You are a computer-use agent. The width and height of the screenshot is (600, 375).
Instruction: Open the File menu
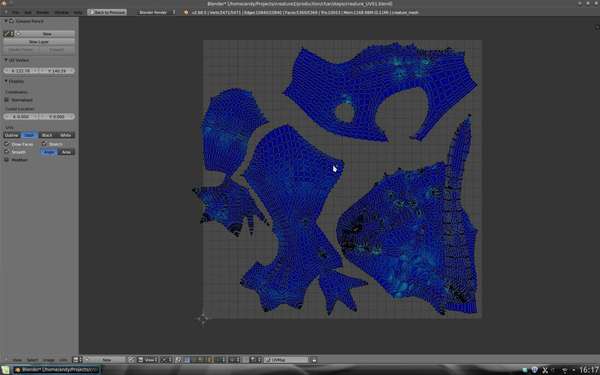click(x=16, y=12)
